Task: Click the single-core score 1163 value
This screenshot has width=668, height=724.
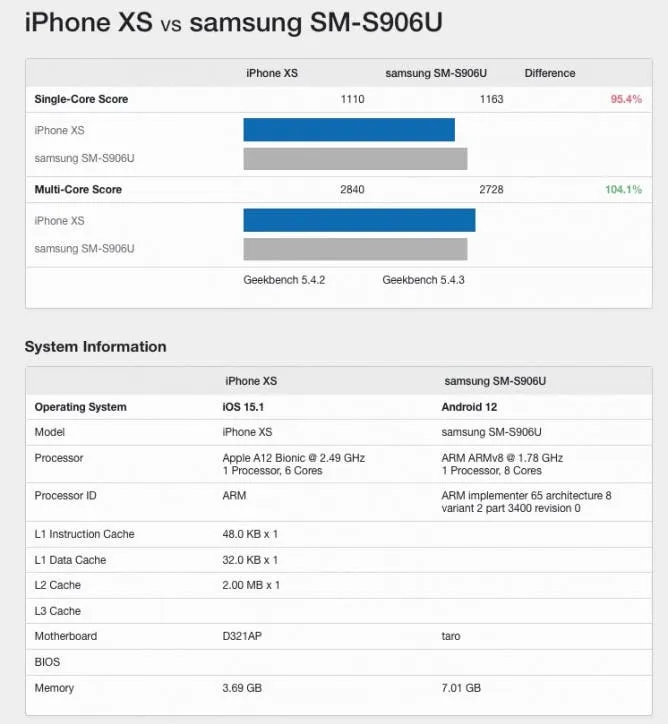Action: tap(491, 99)
